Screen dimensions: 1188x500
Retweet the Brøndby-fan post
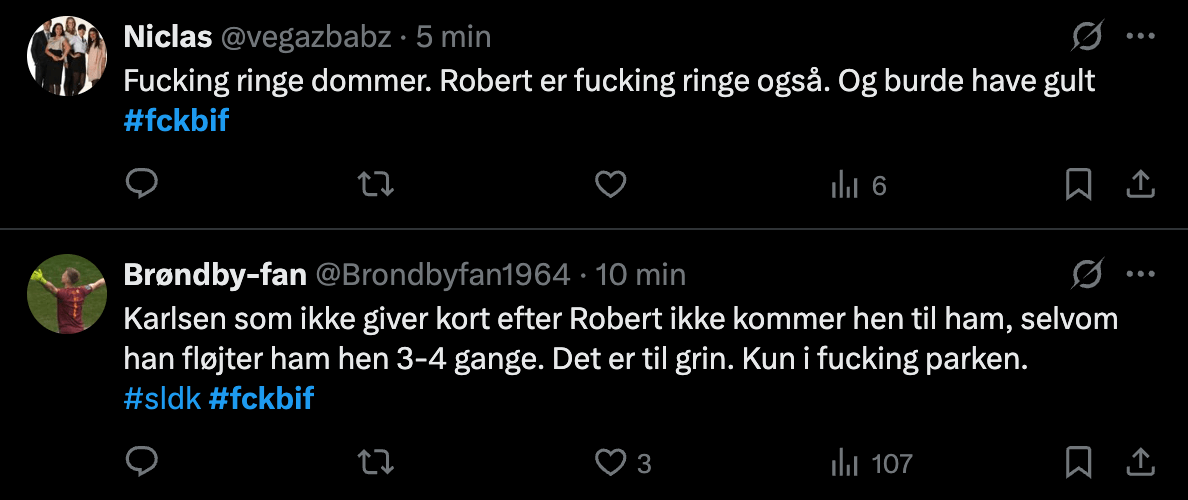point(376,462)
